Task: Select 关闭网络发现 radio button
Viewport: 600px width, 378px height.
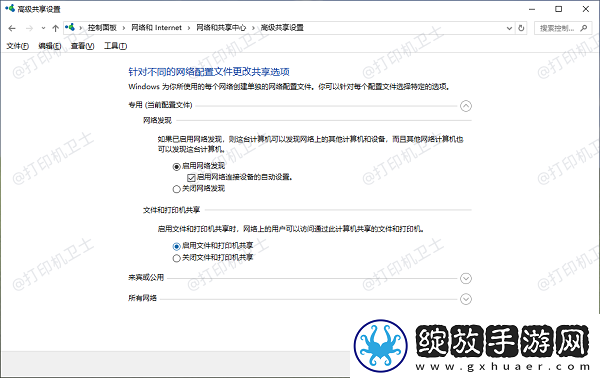Action: (x=176, y=189)
